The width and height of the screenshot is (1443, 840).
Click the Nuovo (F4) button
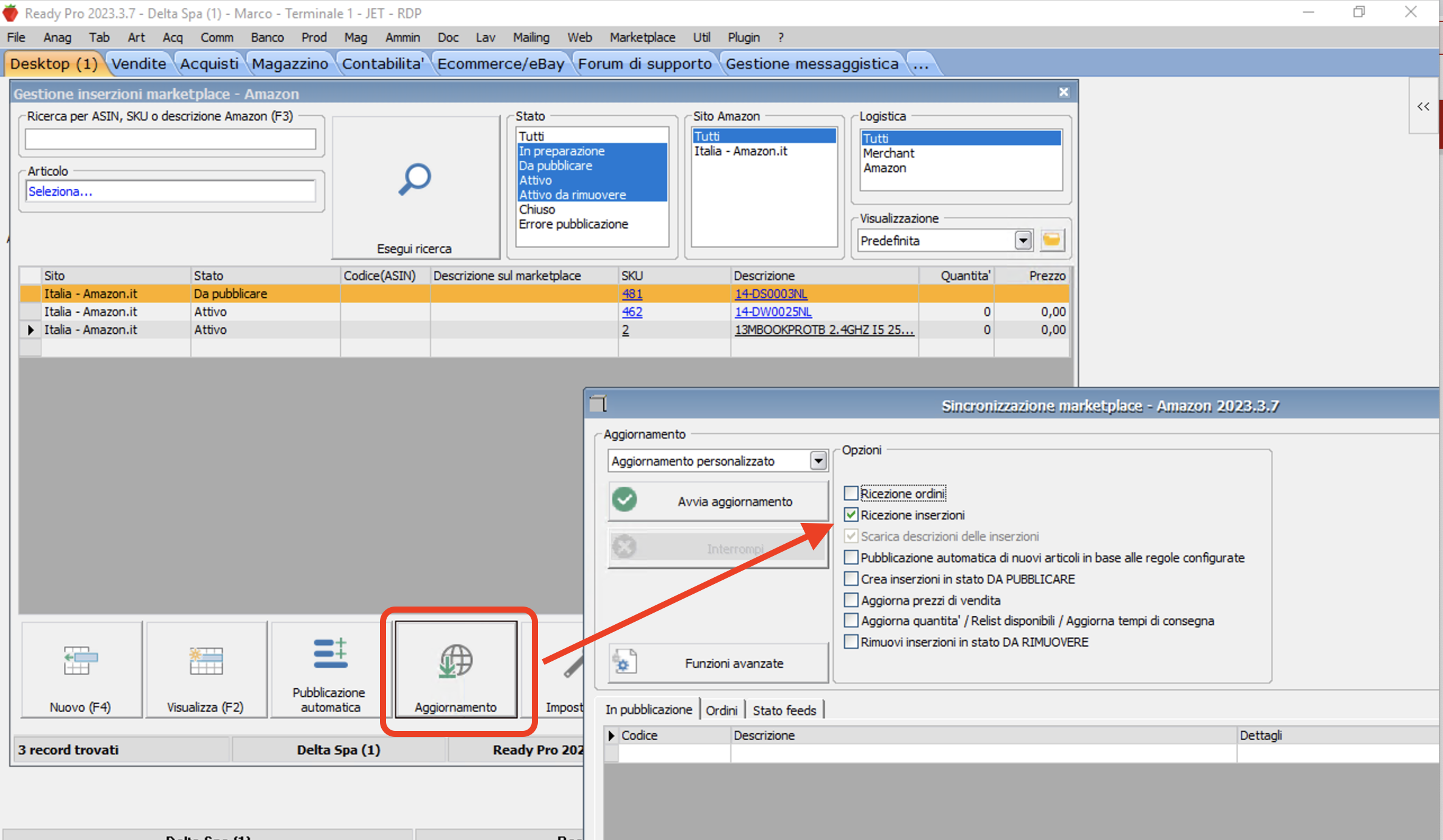[81, 670]
